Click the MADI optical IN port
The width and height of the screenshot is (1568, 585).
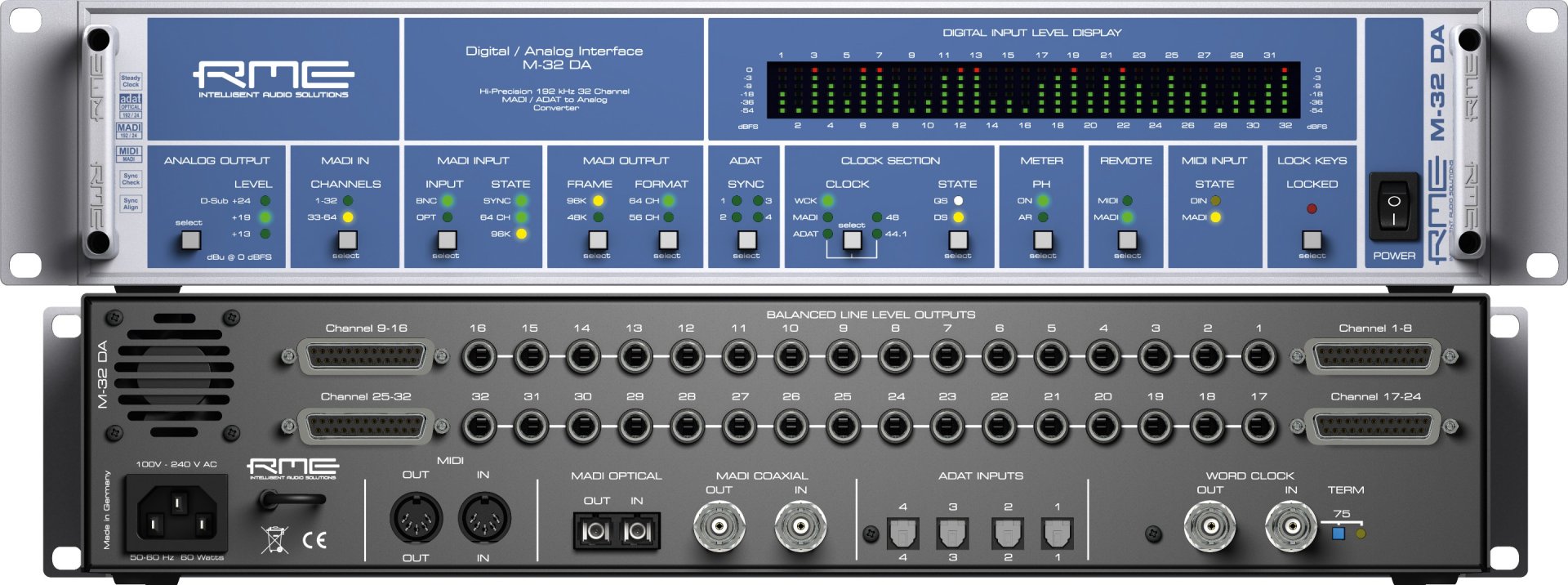[637, 532]
